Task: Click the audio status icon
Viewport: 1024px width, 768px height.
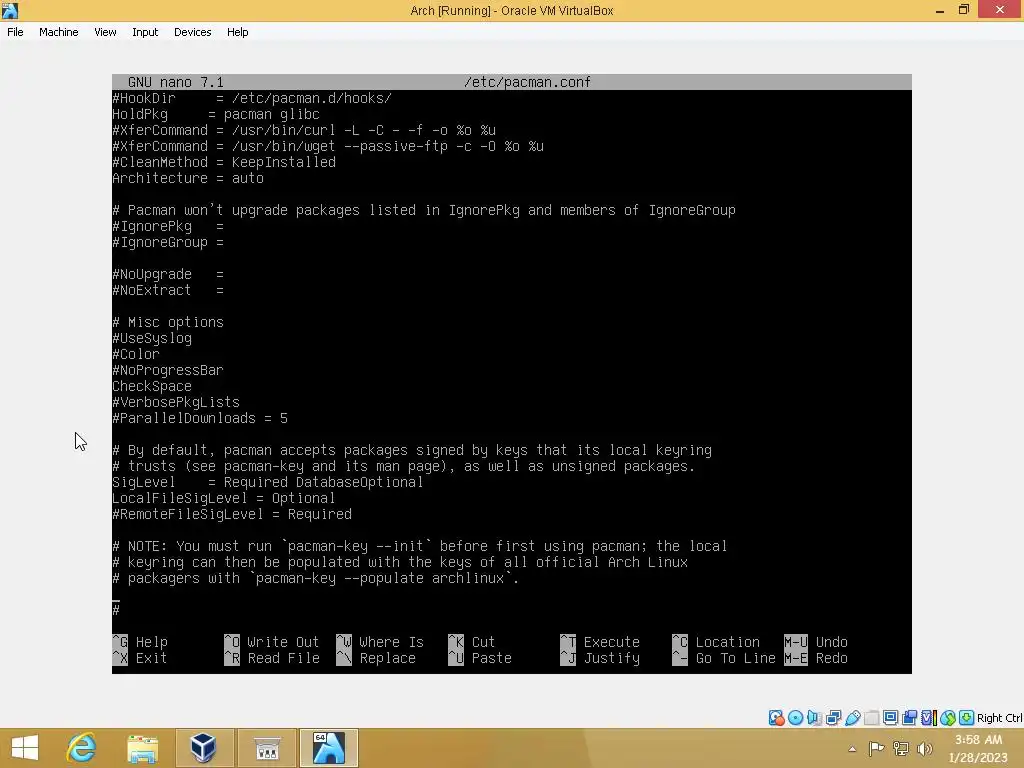Action: coord(814,718)
